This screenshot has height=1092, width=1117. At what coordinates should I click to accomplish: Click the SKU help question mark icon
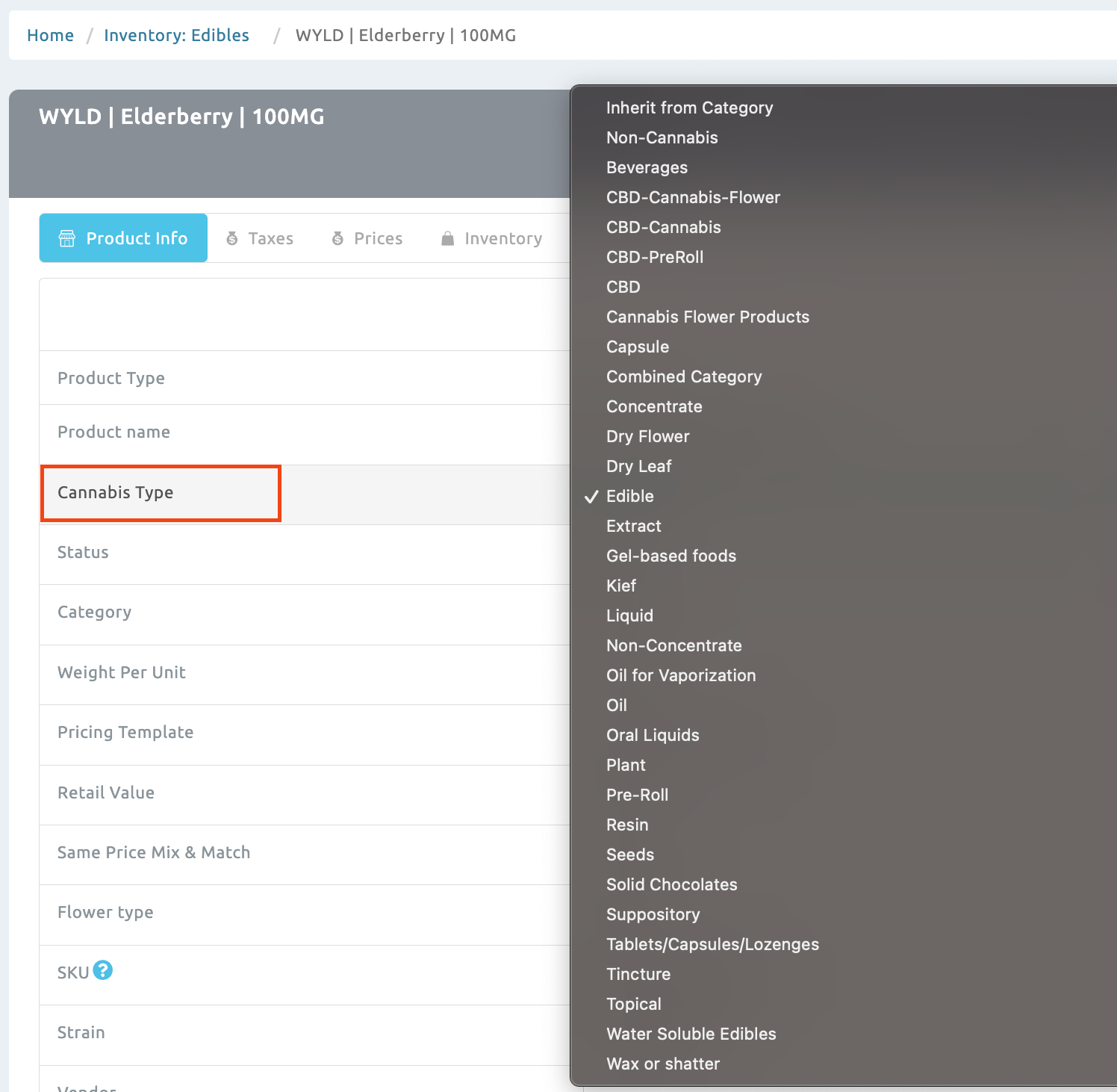coord(103,970)
